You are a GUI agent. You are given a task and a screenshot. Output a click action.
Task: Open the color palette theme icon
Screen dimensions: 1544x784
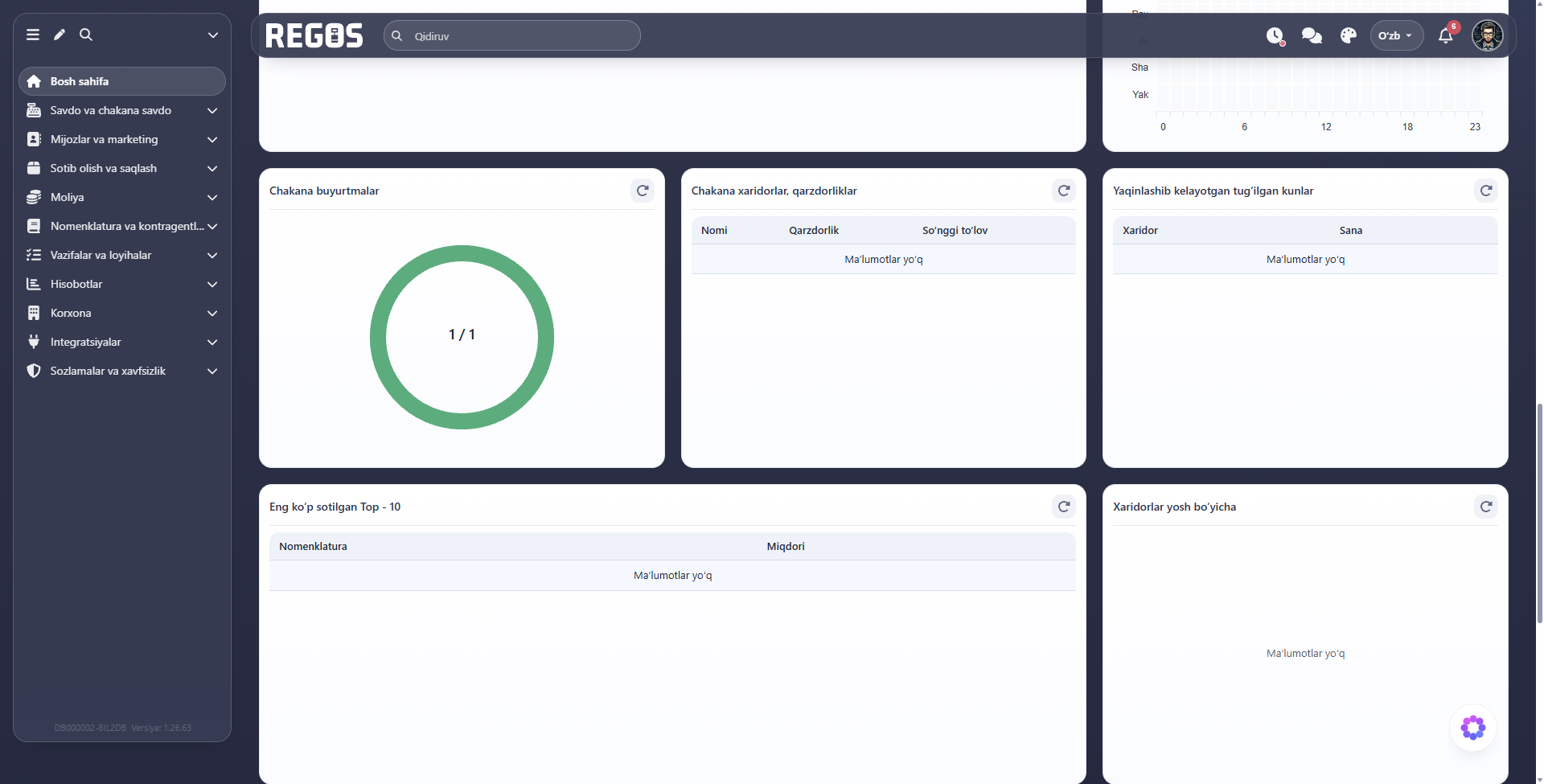pos(1349,35)
